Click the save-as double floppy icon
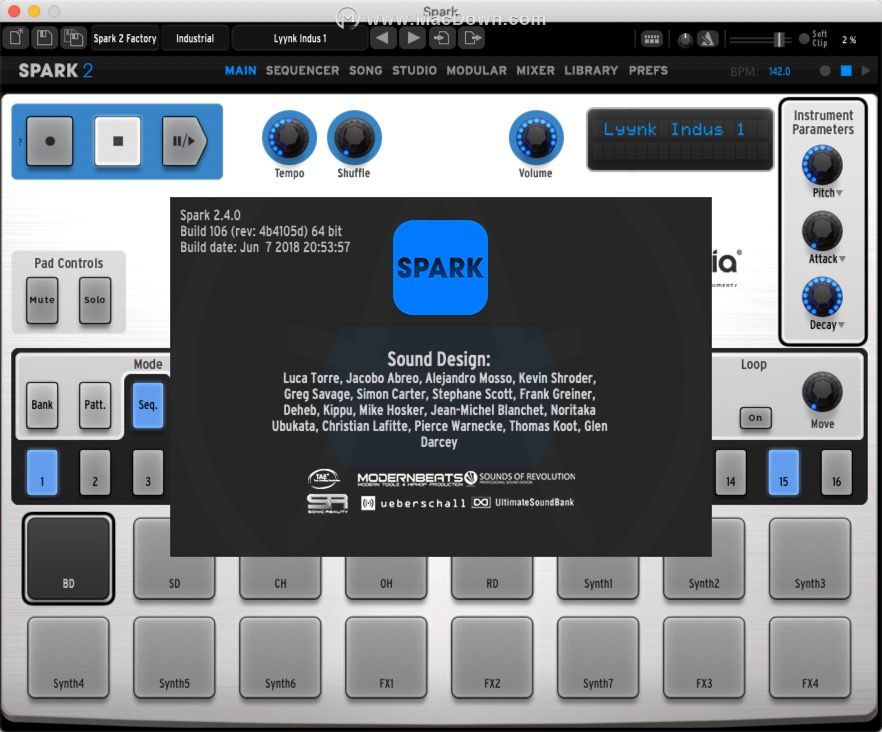The width and height of the screenshot is (882, 732). point(73,38)
